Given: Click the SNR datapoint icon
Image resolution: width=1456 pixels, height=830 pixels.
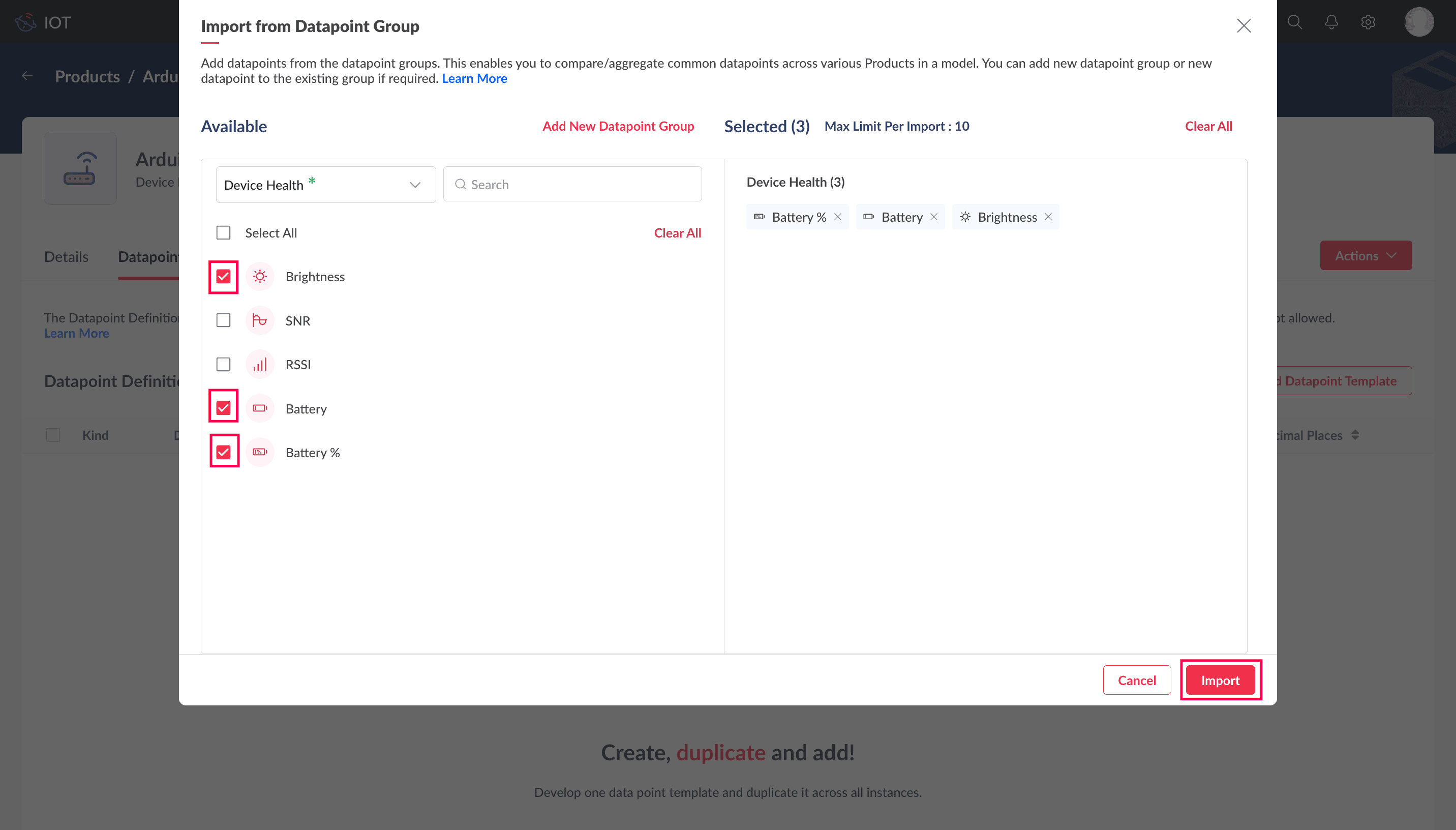Looking at the screenshot, I should [x=260, y=320].
